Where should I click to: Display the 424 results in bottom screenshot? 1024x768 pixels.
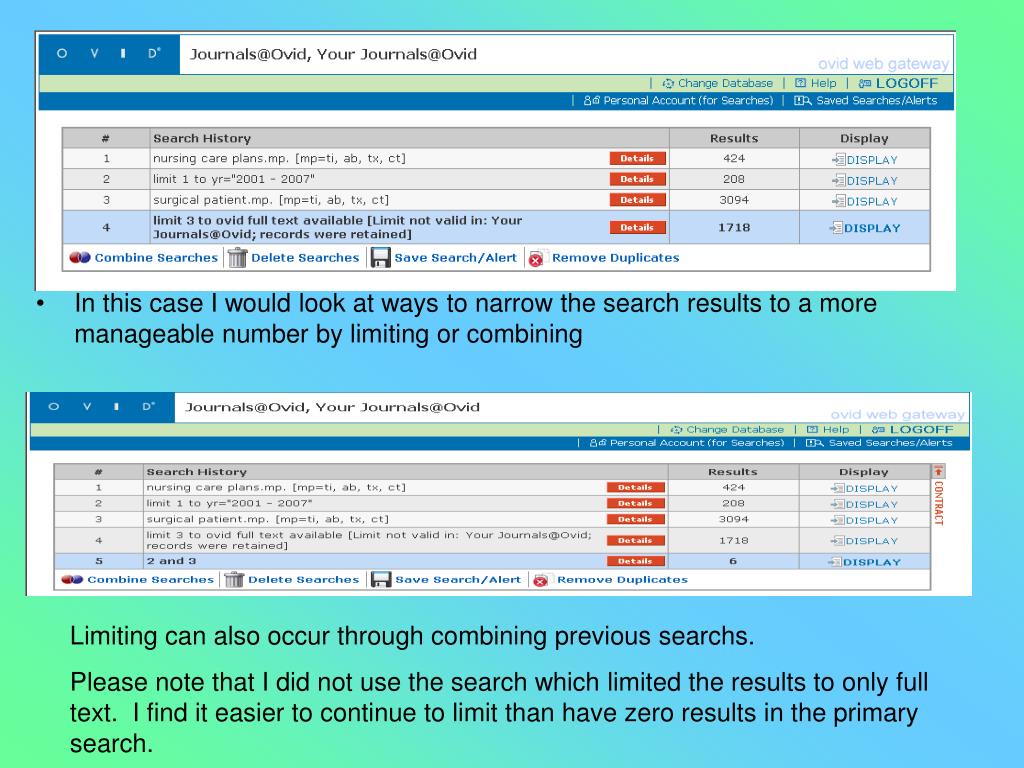[x=864, y=488]
